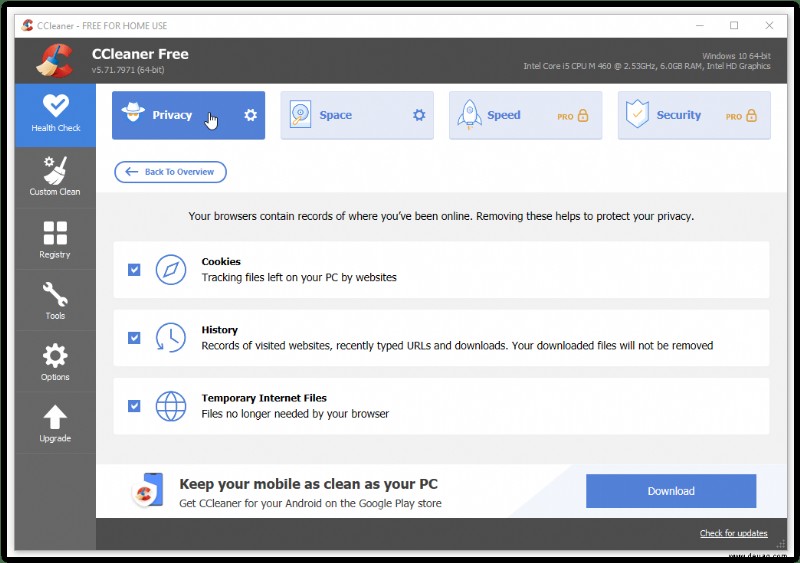Click the CCleaner logo in header

(x=55, y=61)
